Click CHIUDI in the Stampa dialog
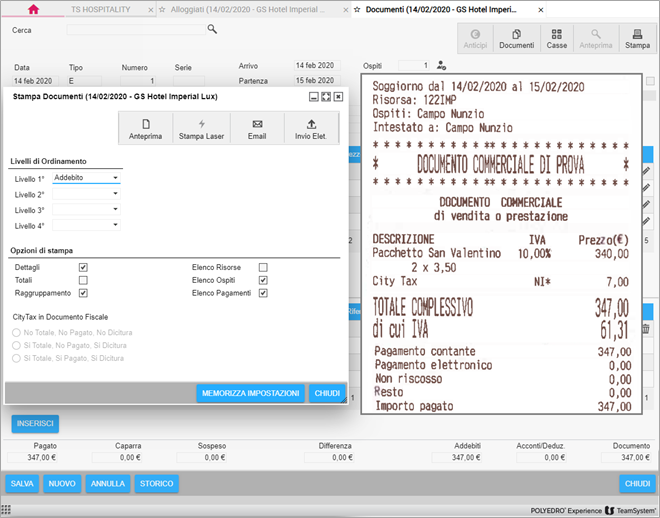 [x=327, y=393]
